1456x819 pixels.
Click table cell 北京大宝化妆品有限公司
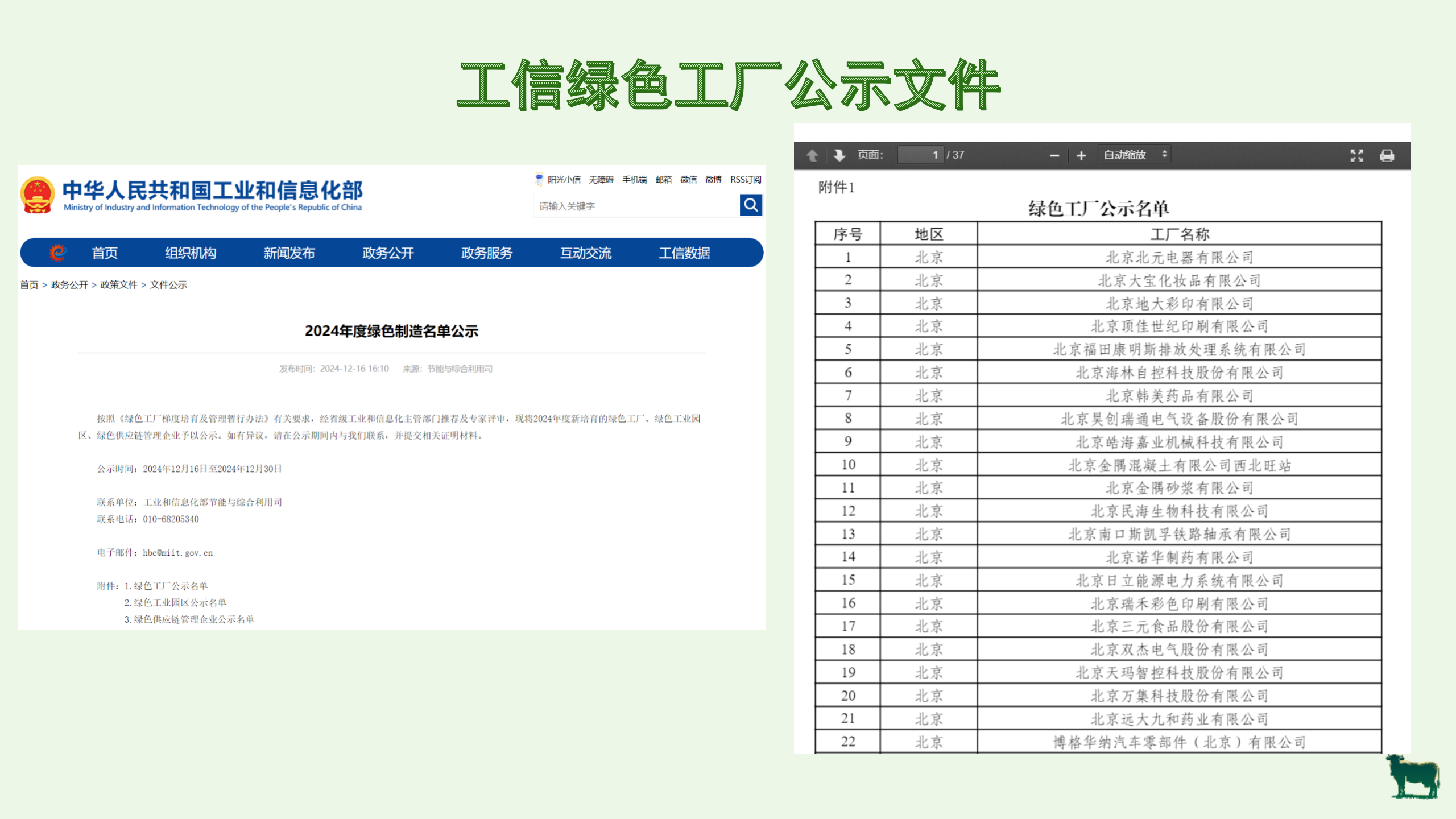point(1180,280)
